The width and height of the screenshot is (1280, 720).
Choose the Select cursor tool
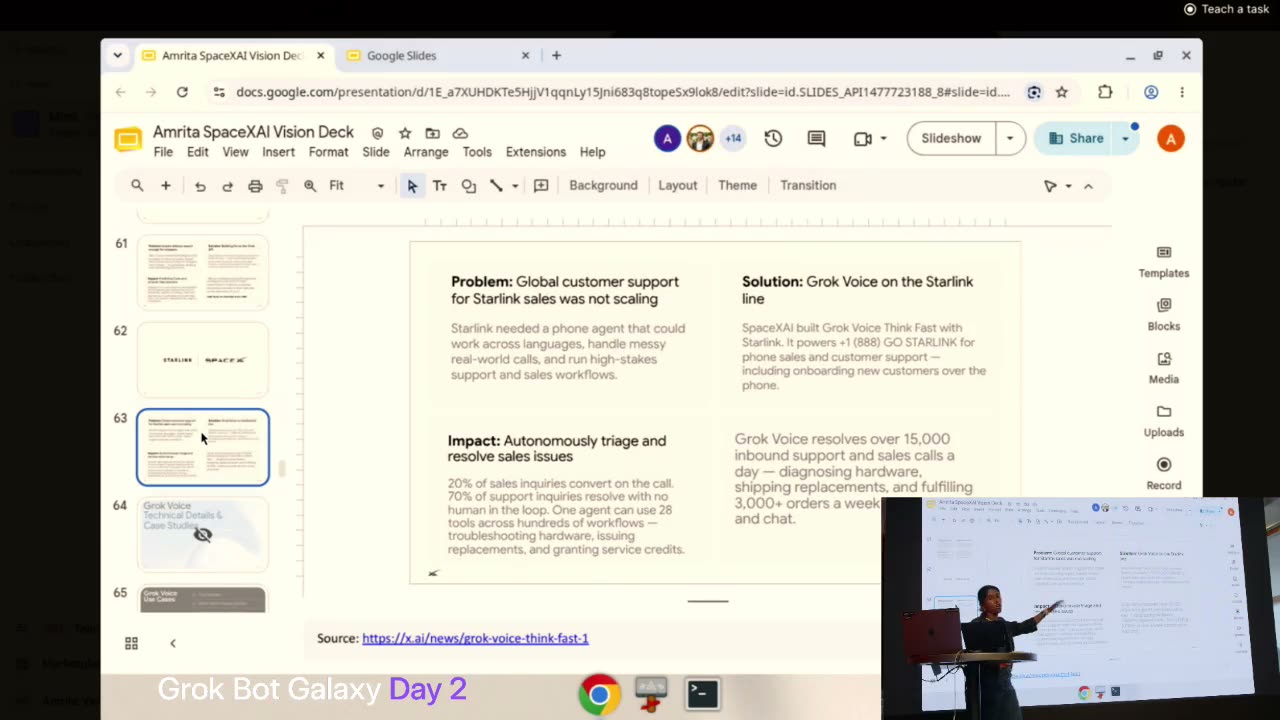pos(412,186)
